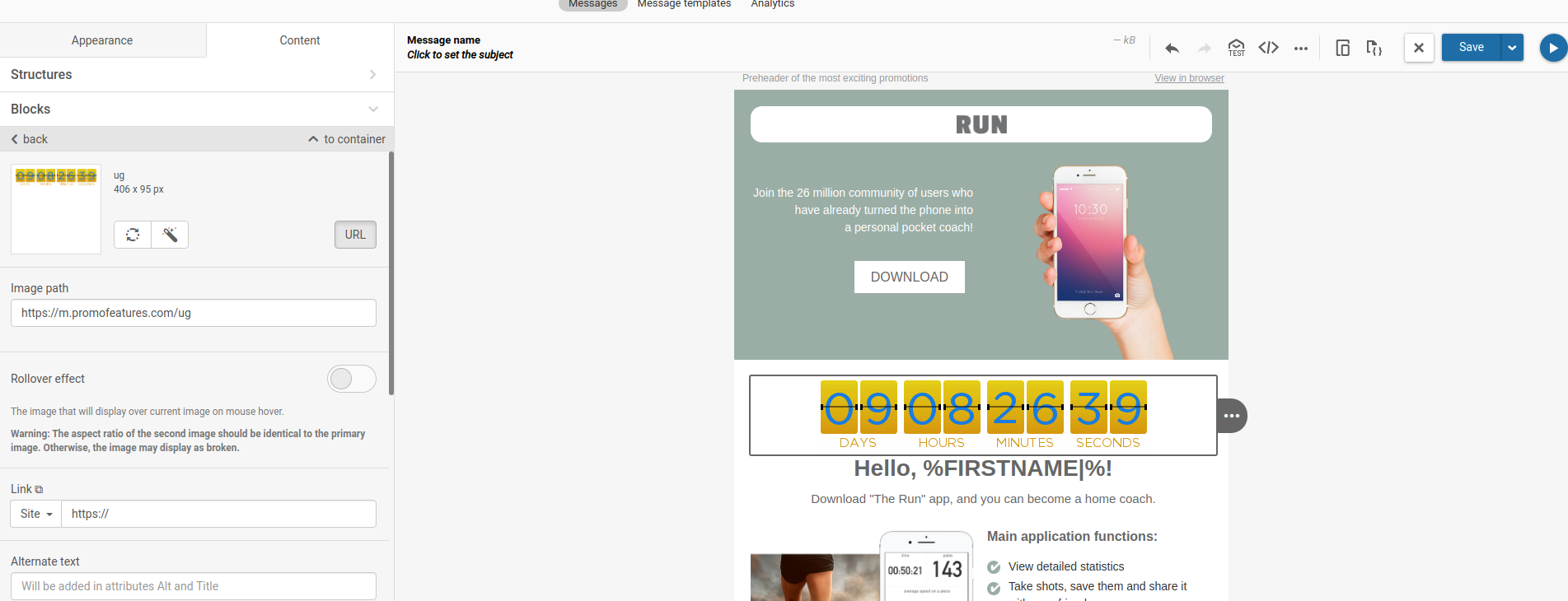This screenshot has width=1568, height=601.
Task: Go back from the image settings
Action: click(x=30, y=139)
